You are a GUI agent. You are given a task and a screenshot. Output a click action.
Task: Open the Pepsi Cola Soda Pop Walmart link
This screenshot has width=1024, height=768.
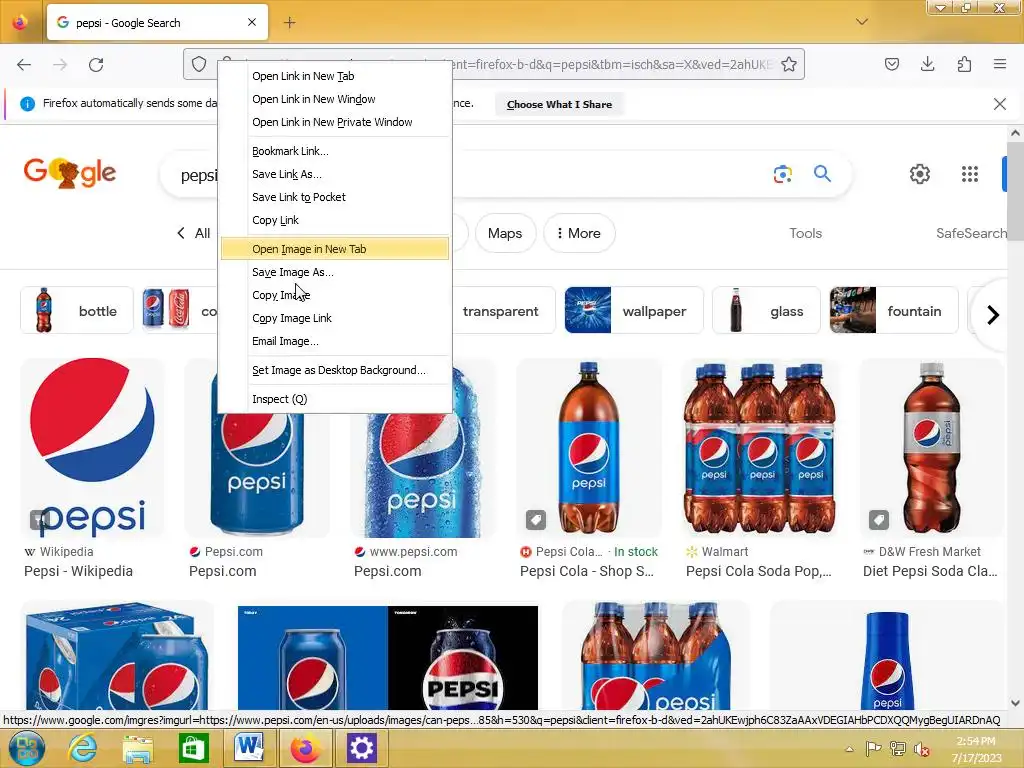coord(759,571)
